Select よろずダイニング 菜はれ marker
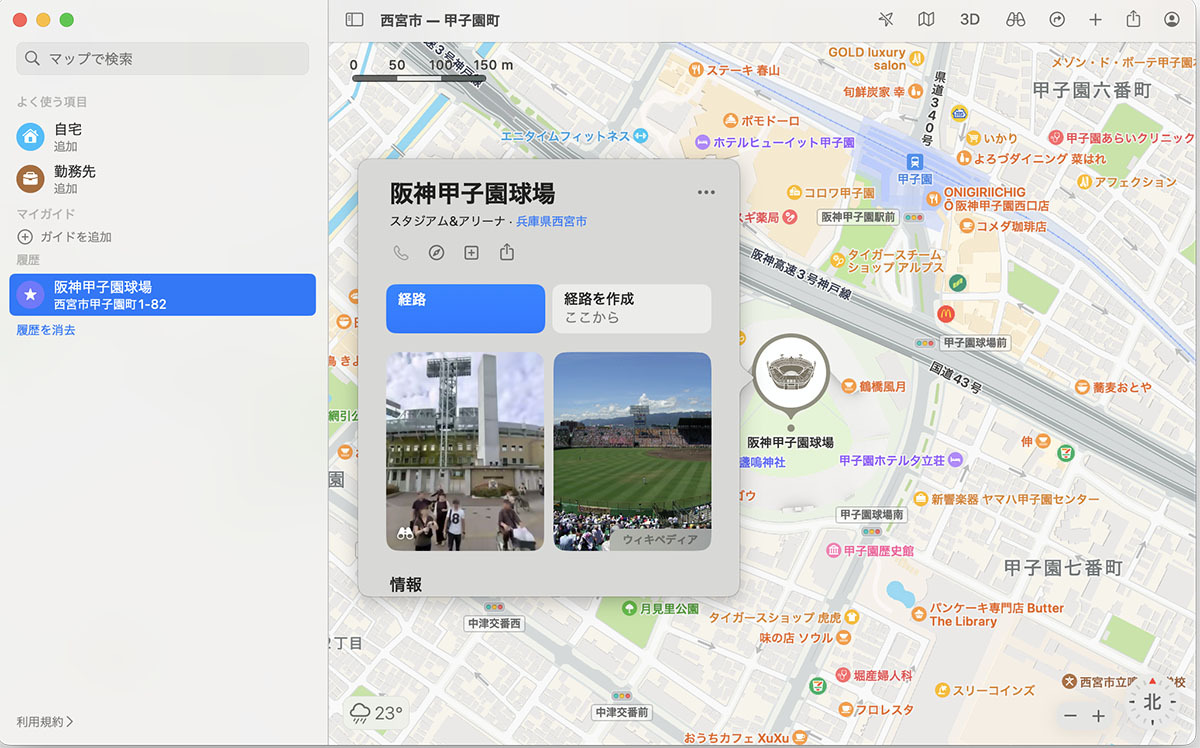 tap(964, 158)
